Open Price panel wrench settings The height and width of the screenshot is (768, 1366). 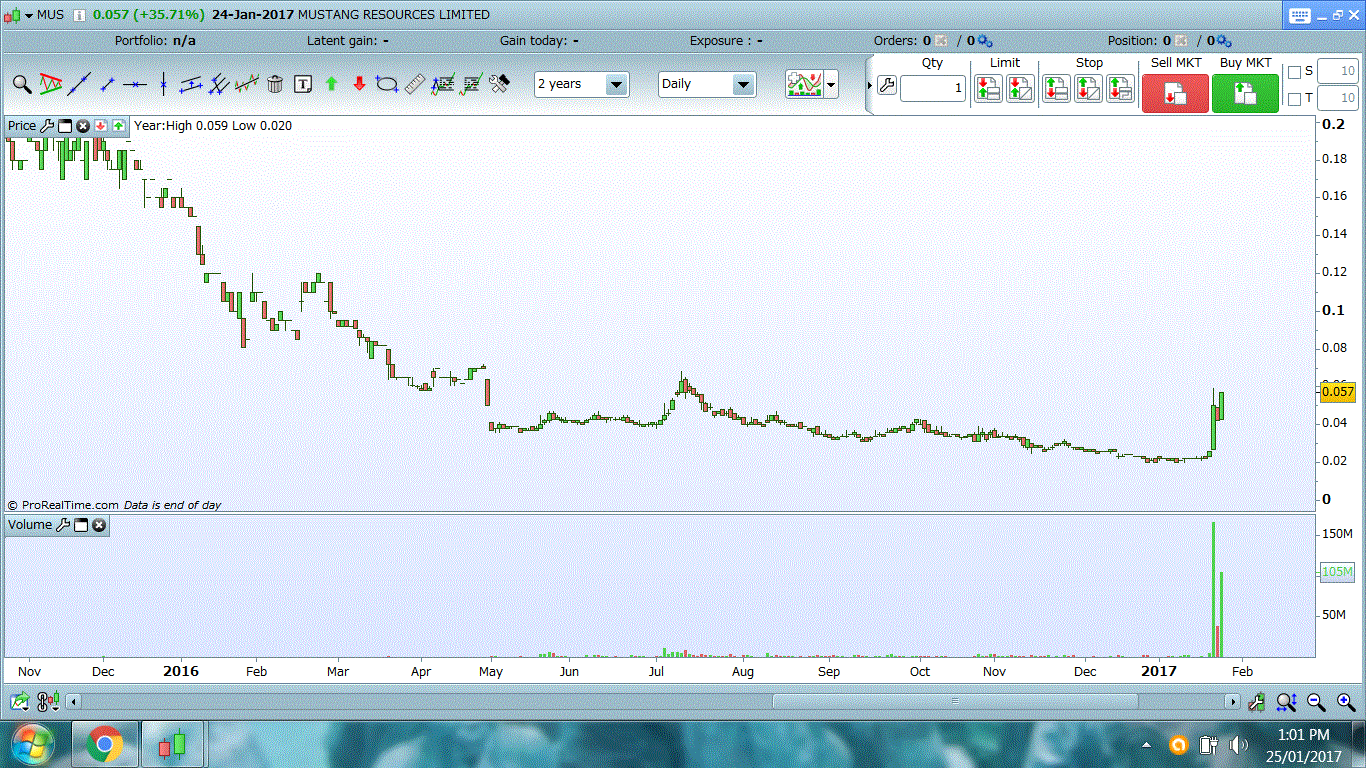[46, 126]
